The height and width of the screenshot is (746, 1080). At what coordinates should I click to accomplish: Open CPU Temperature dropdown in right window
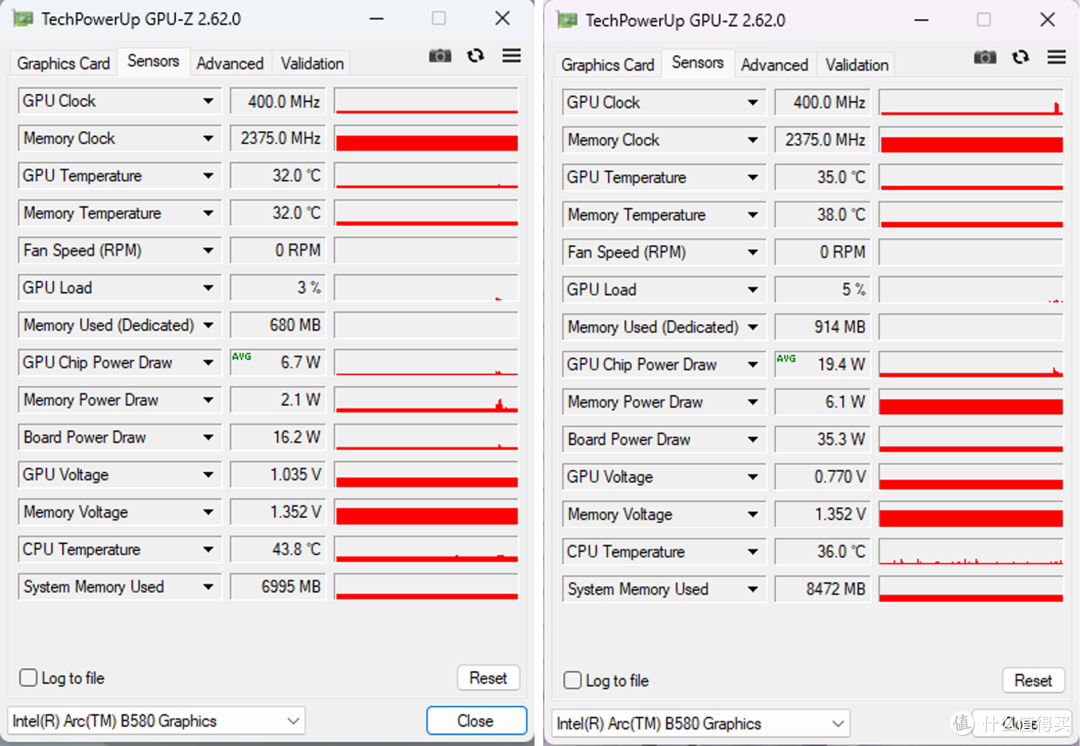753,552
